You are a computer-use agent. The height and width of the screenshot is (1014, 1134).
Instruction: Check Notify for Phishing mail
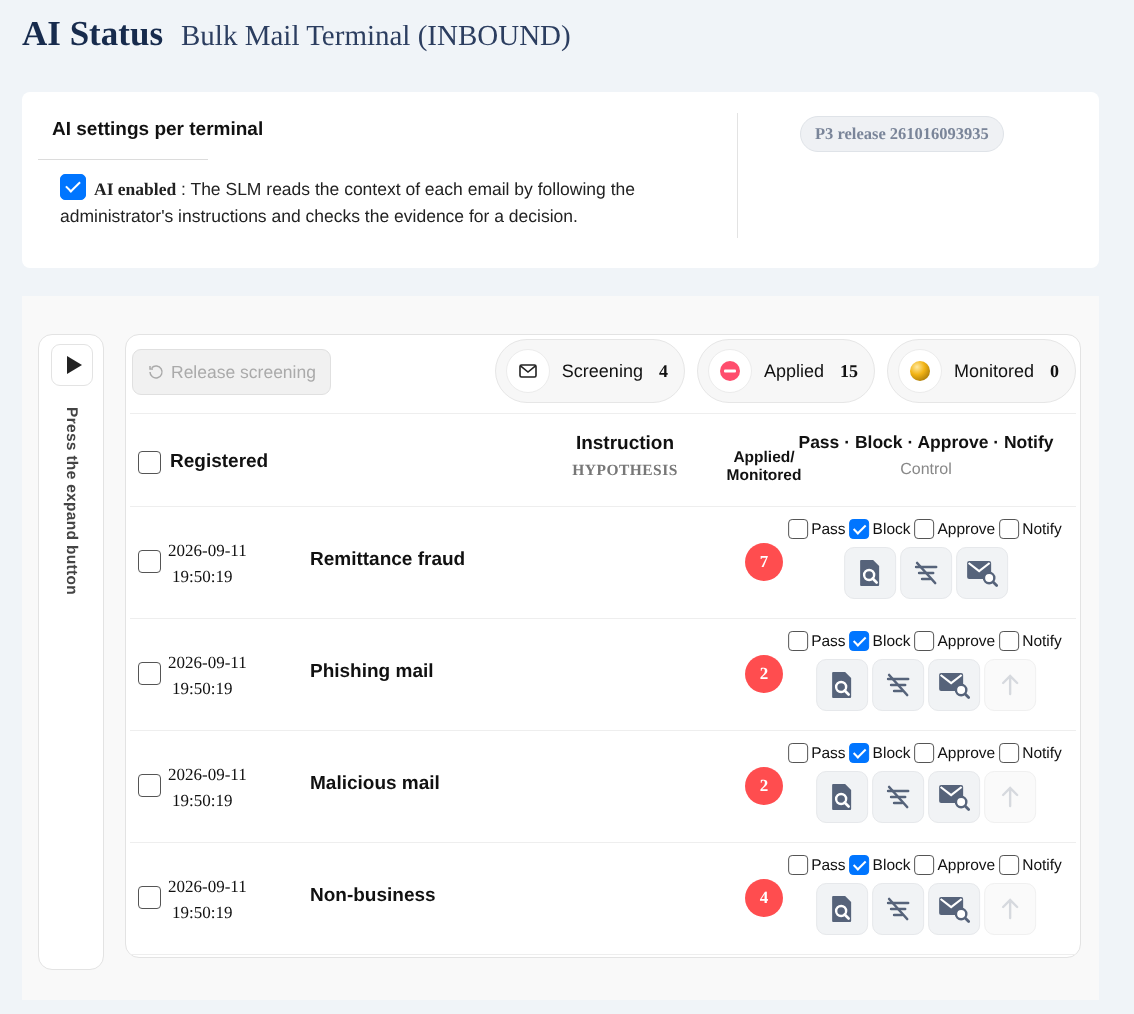(1009, 641)
